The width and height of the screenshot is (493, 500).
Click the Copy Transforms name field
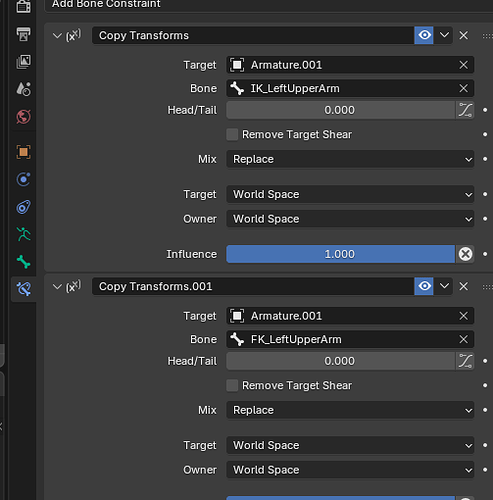point(253,35)
